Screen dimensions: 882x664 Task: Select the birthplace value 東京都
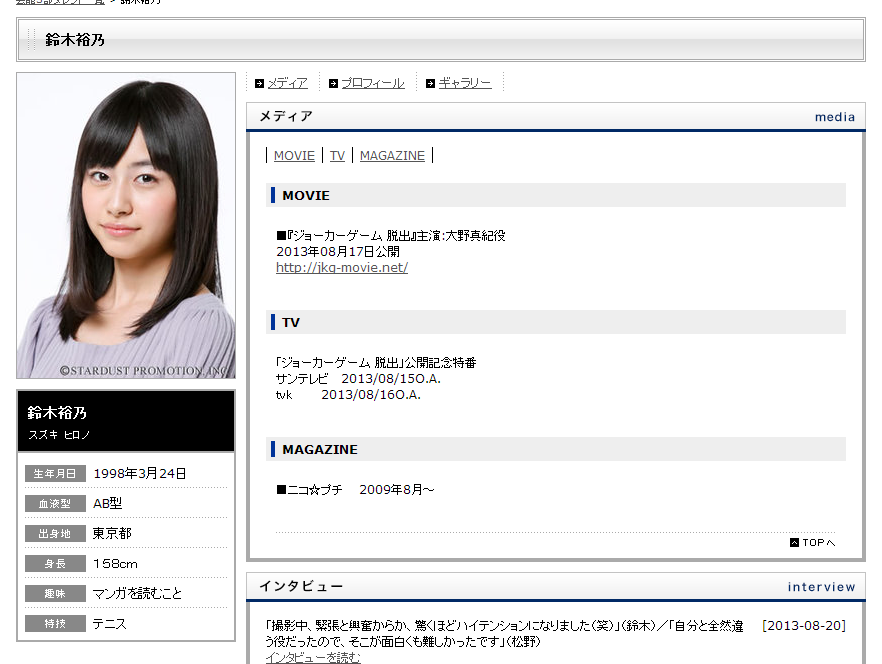coord(112,533)
